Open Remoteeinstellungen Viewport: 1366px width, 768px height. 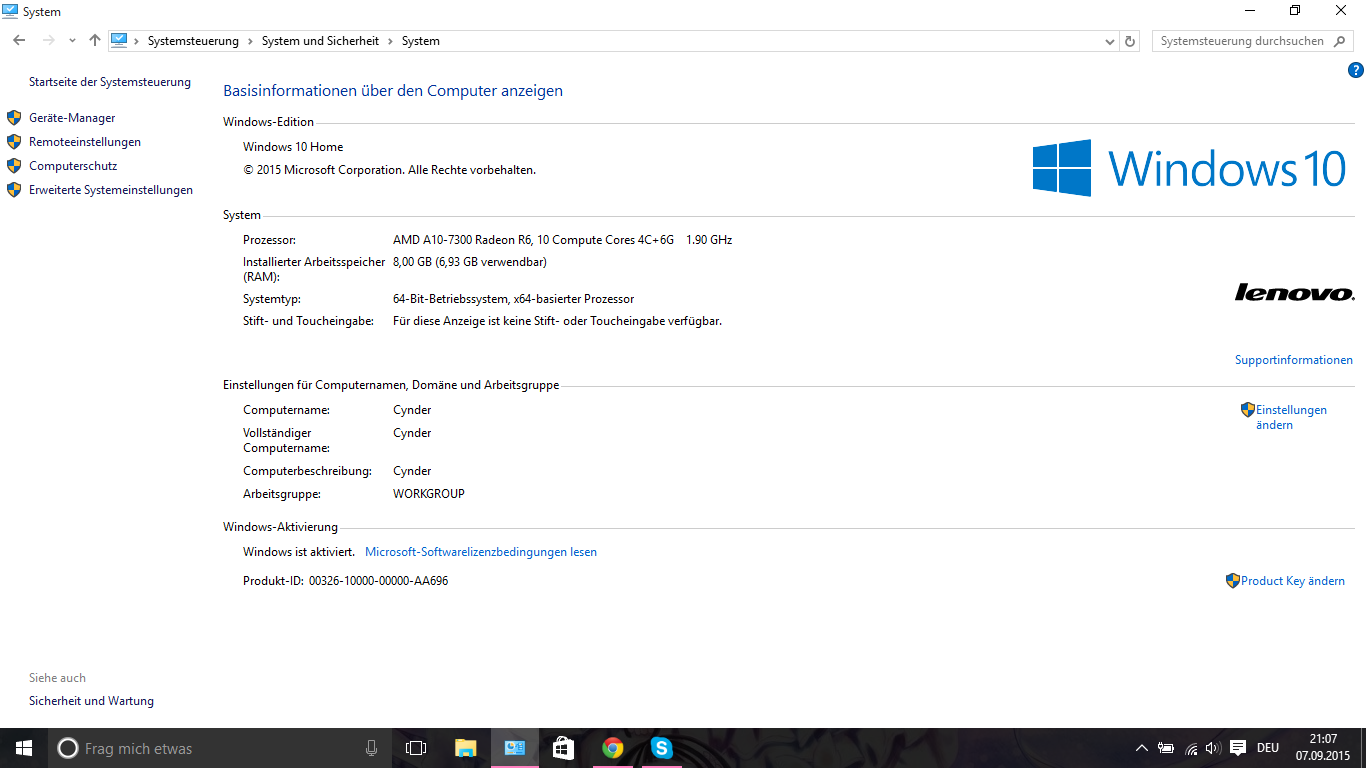point(85,142)
